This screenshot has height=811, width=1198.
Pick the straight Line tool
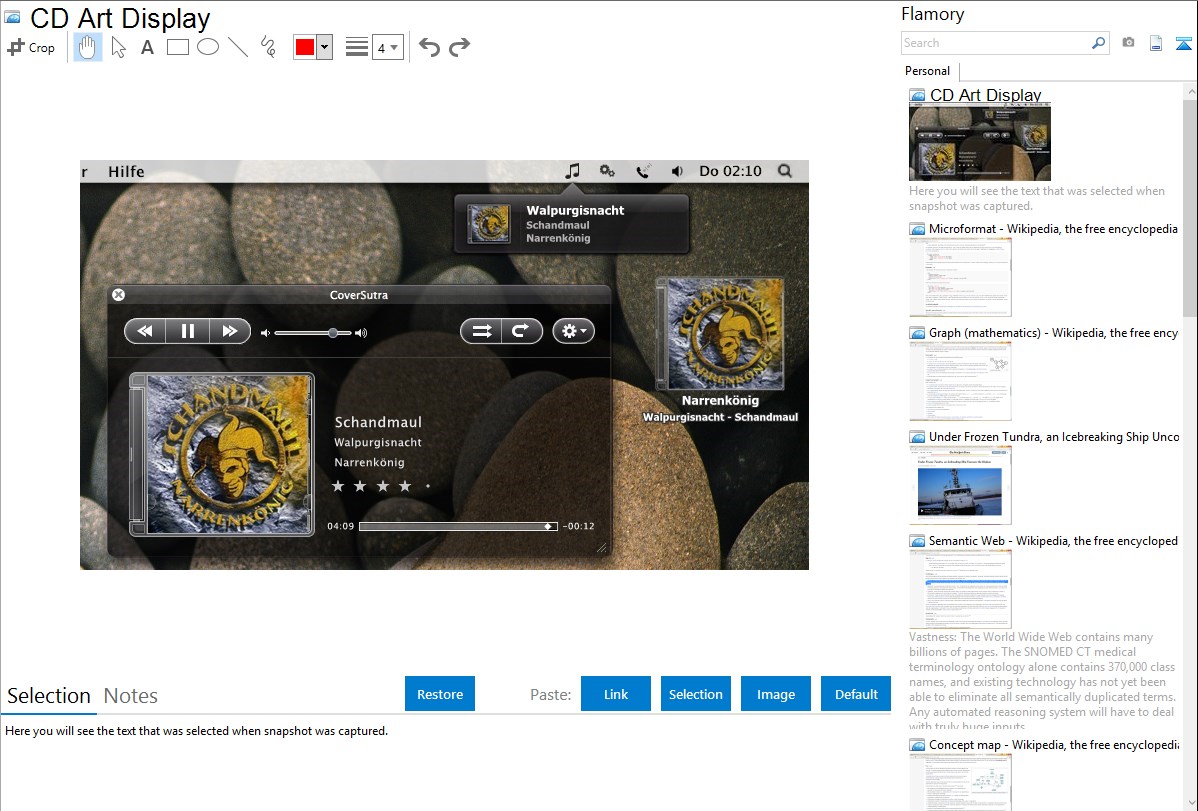(238, 47)
